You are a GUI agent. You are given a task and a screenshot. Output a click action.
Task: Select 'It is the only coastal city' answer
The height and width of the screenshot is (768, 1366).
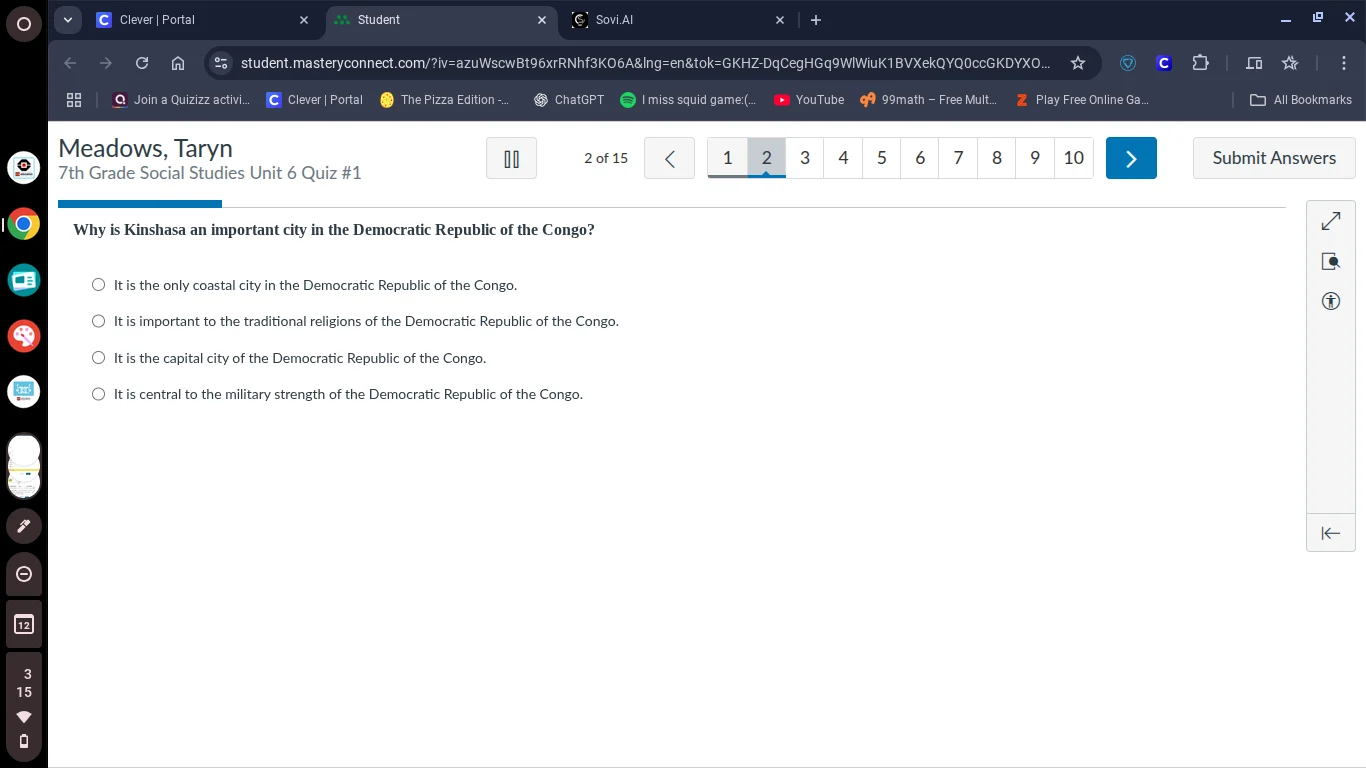(x=98, y=285)
